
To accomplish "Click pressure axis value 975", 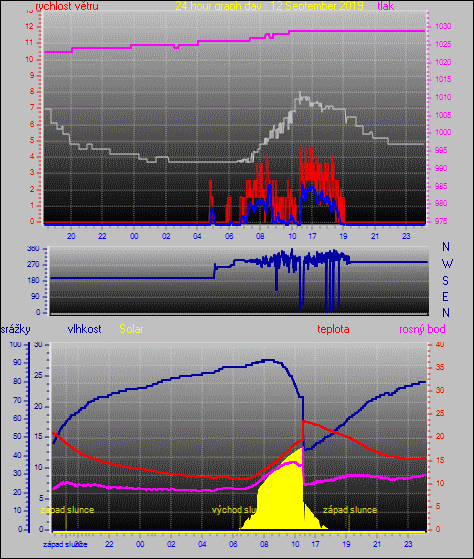I will coord(441,221).
